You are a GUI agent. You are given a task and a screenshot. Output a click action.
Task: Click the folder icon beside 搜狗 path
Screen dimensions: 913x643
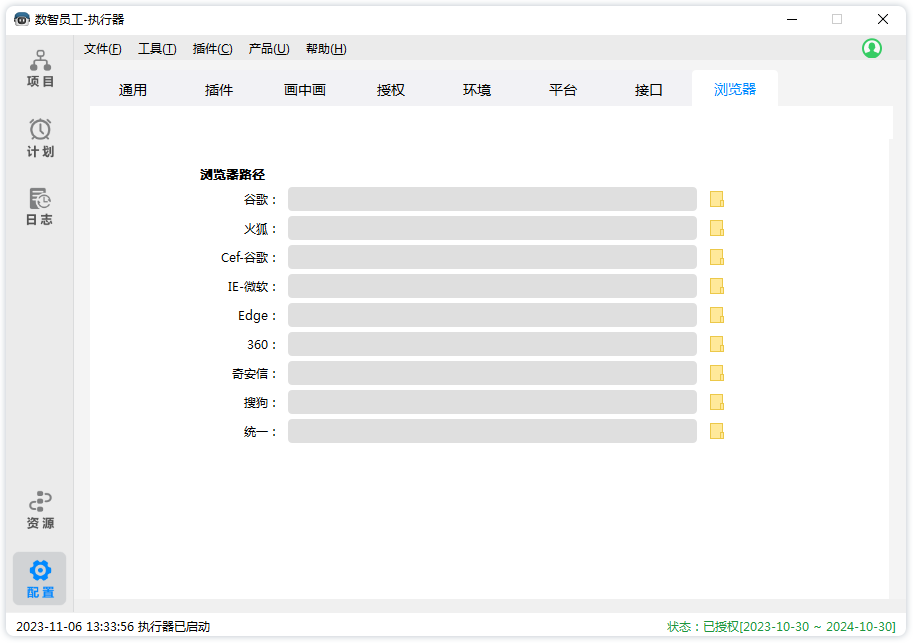tap(716, 402)
